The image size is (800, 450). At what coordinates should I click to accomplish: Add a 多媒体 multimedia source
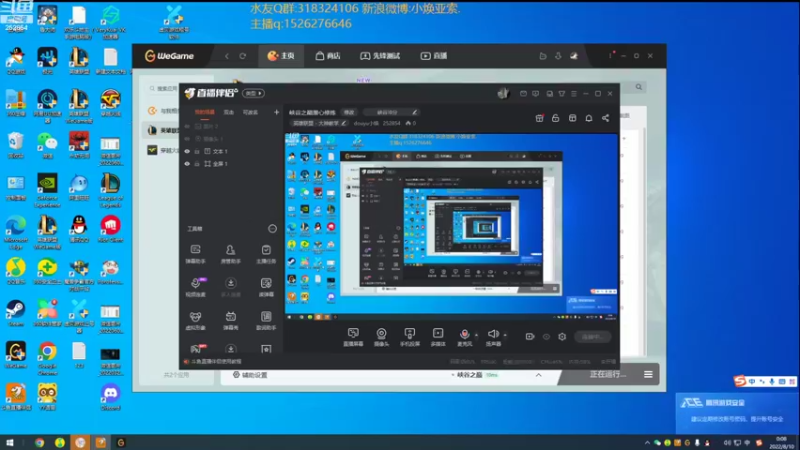tap(438, 337)
